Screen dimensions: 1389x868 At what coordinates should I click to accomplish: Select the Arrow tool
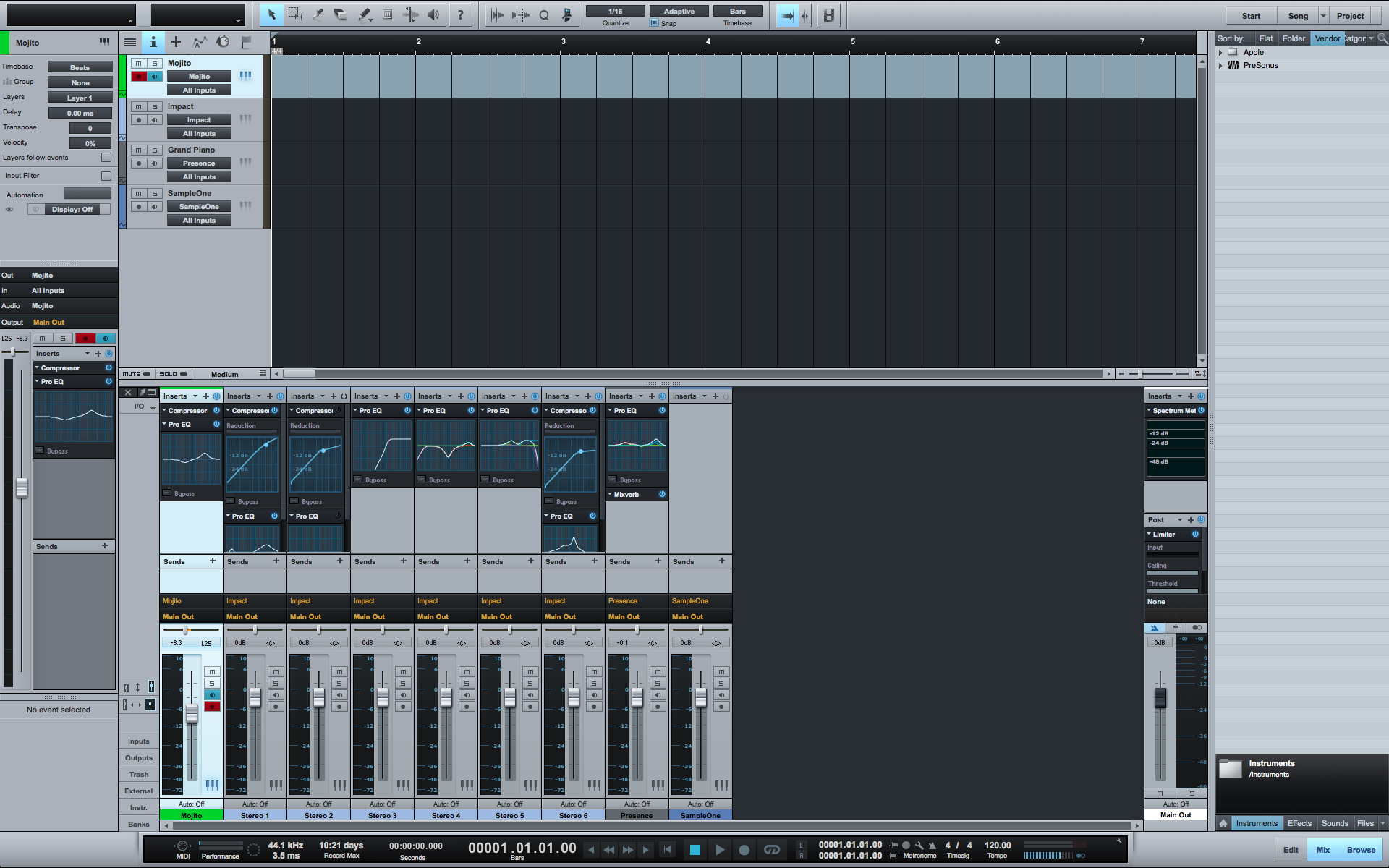pos(271,14)
